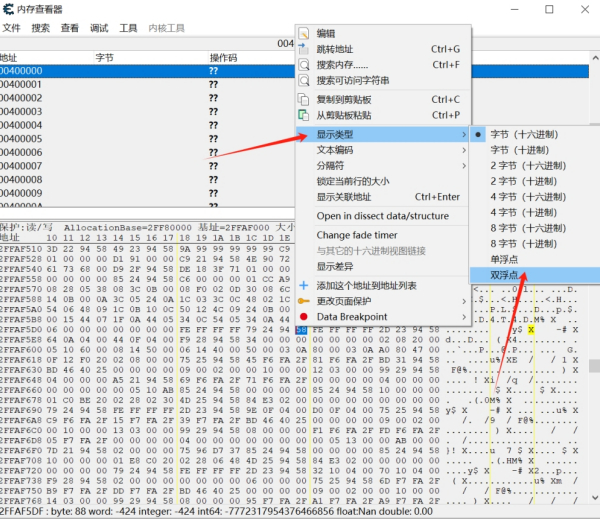
Task: Click the AllocationBase=2FF80000 info text
Action: point(127,228)
